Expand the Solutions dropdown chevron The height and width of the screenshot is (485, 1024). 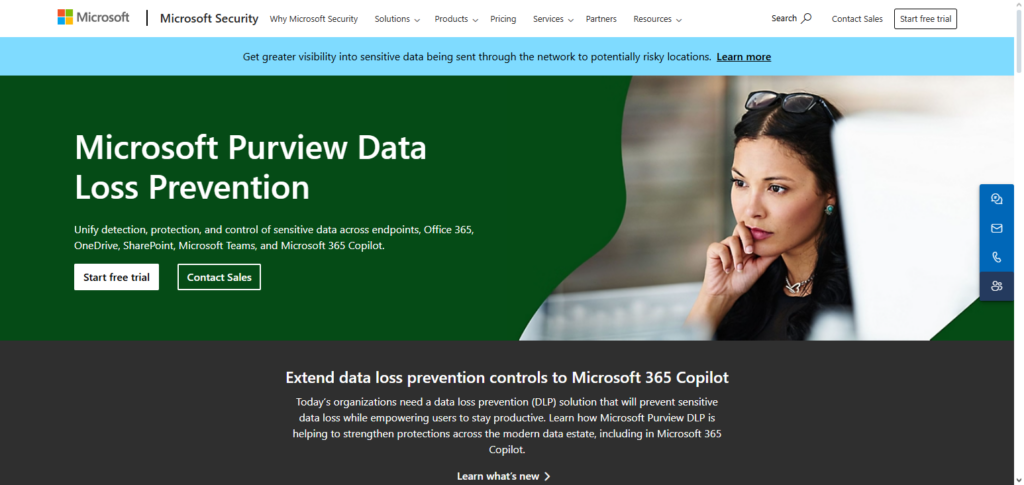[417, 20]
